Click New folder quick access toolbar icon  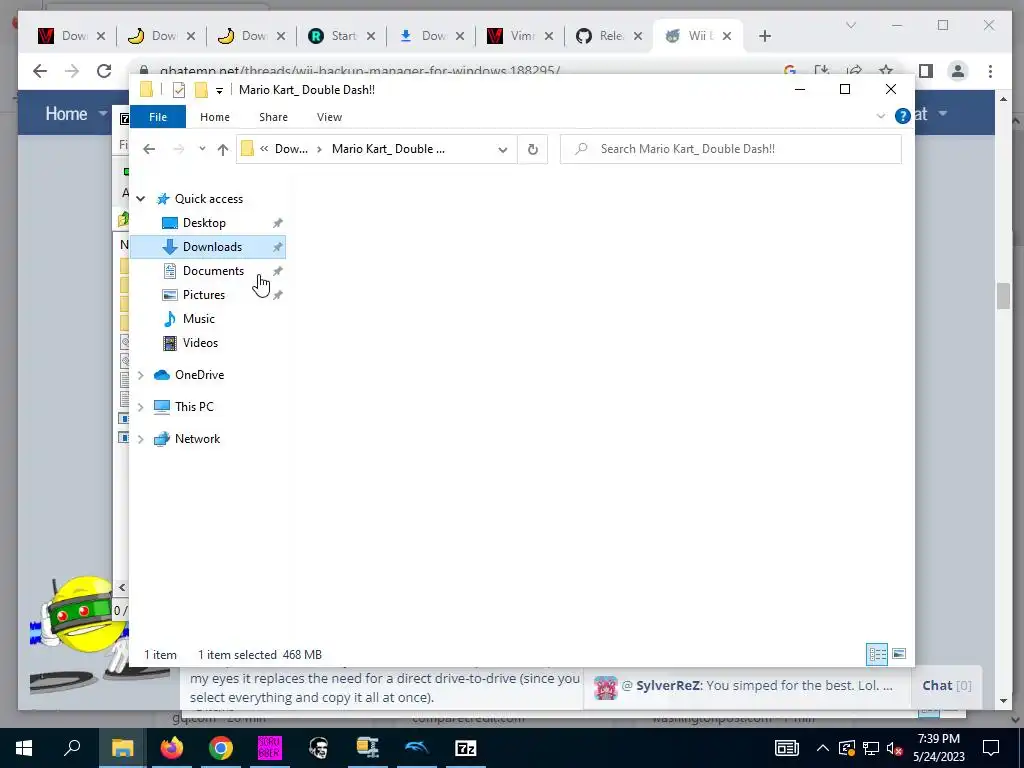201,90
